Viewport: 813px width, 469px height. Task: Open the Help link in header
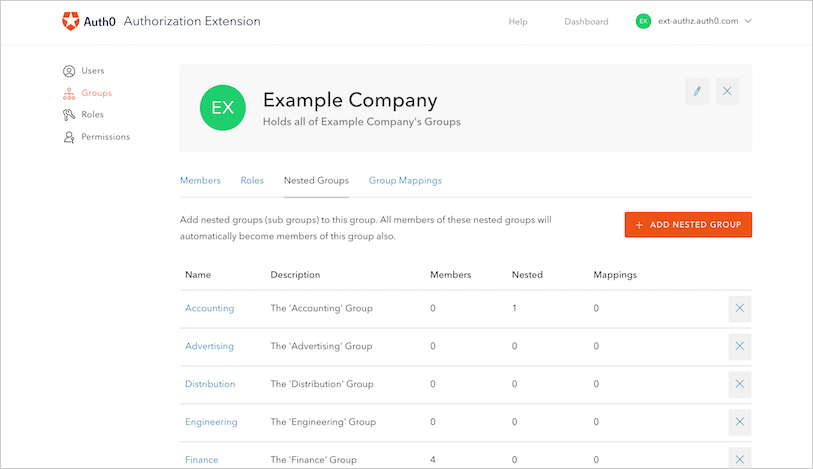pos(518,22)
